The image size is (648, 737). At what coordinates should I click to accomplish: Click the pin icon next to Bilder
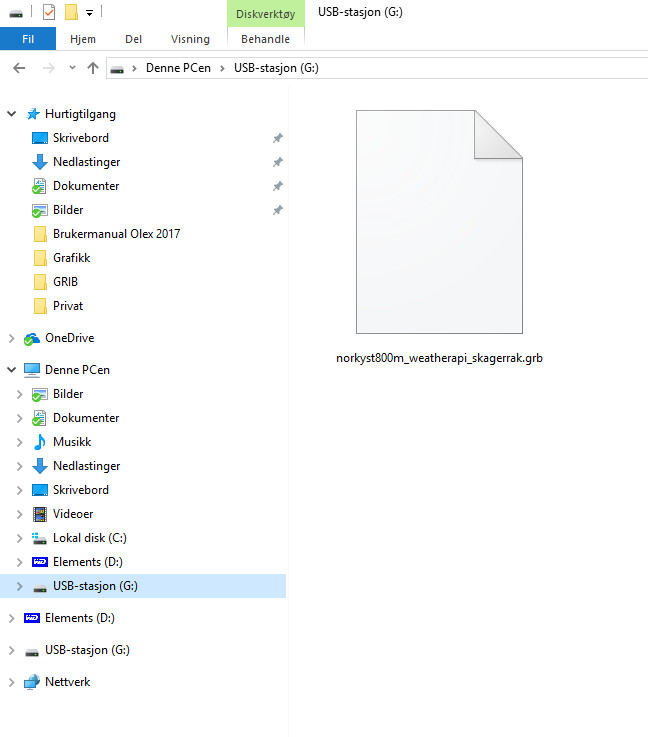[278, 210]
